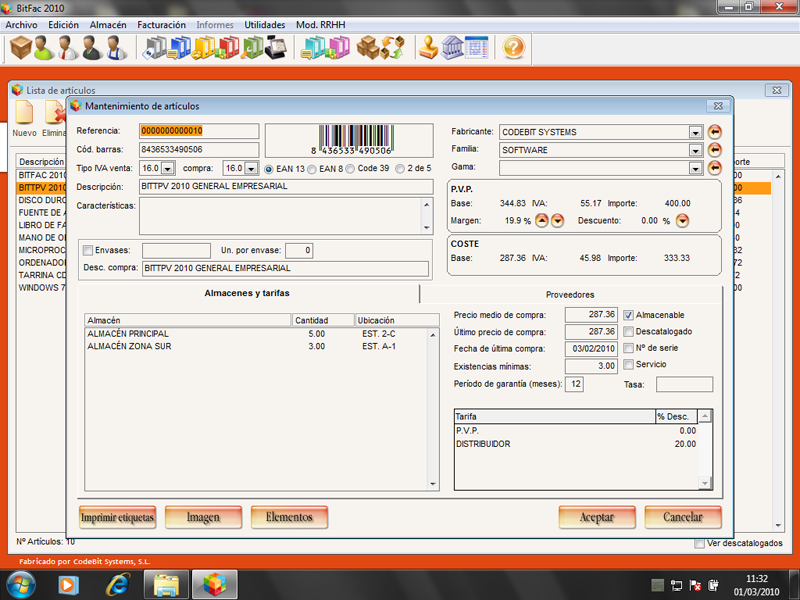The height and width of the screenshot is (600, 800).
Task: Click the Referencia input field
Action: pos(199,131)
